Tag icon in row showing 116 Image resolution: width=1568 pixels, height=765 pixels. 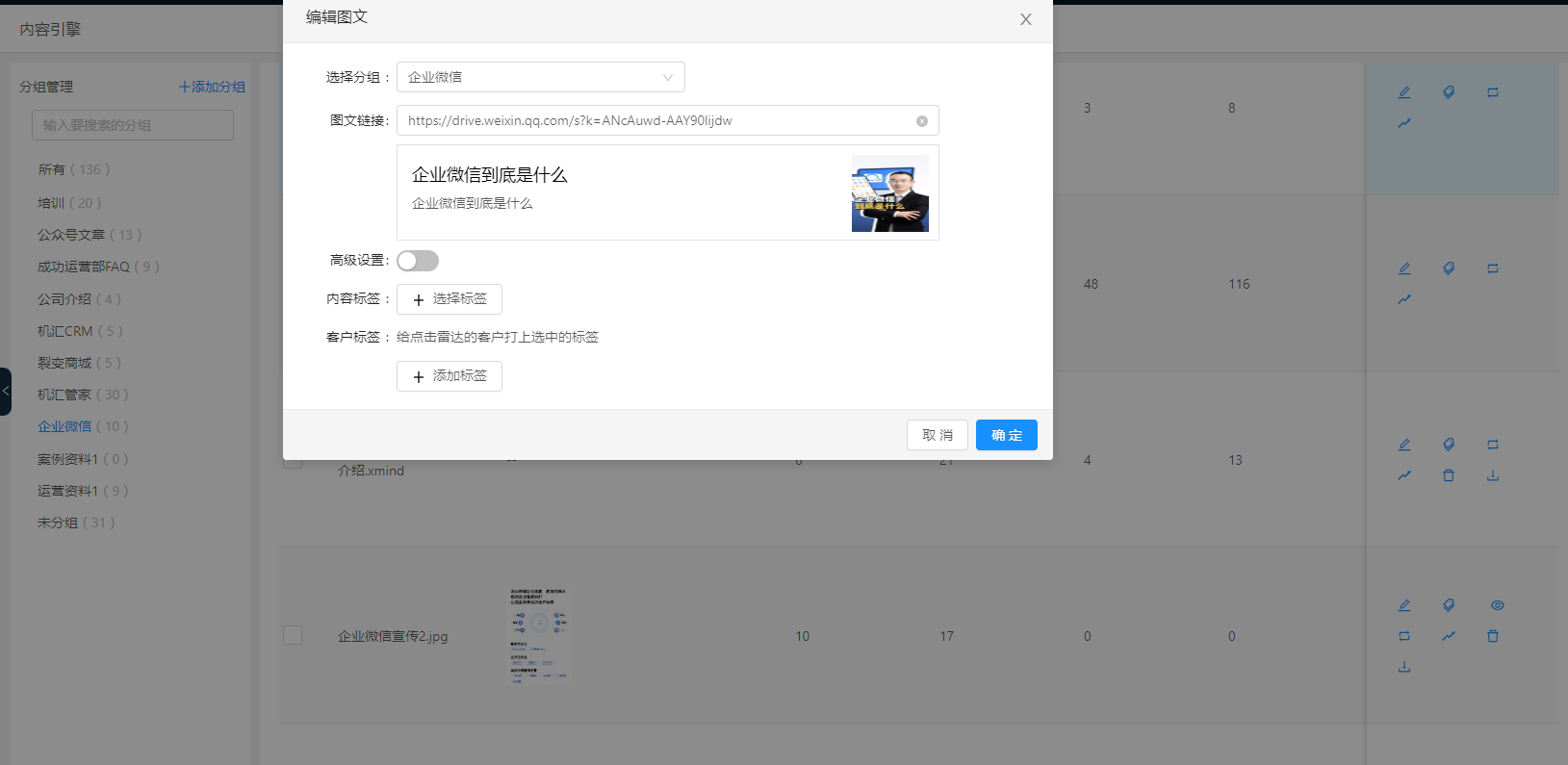(x=1449, y=268)
